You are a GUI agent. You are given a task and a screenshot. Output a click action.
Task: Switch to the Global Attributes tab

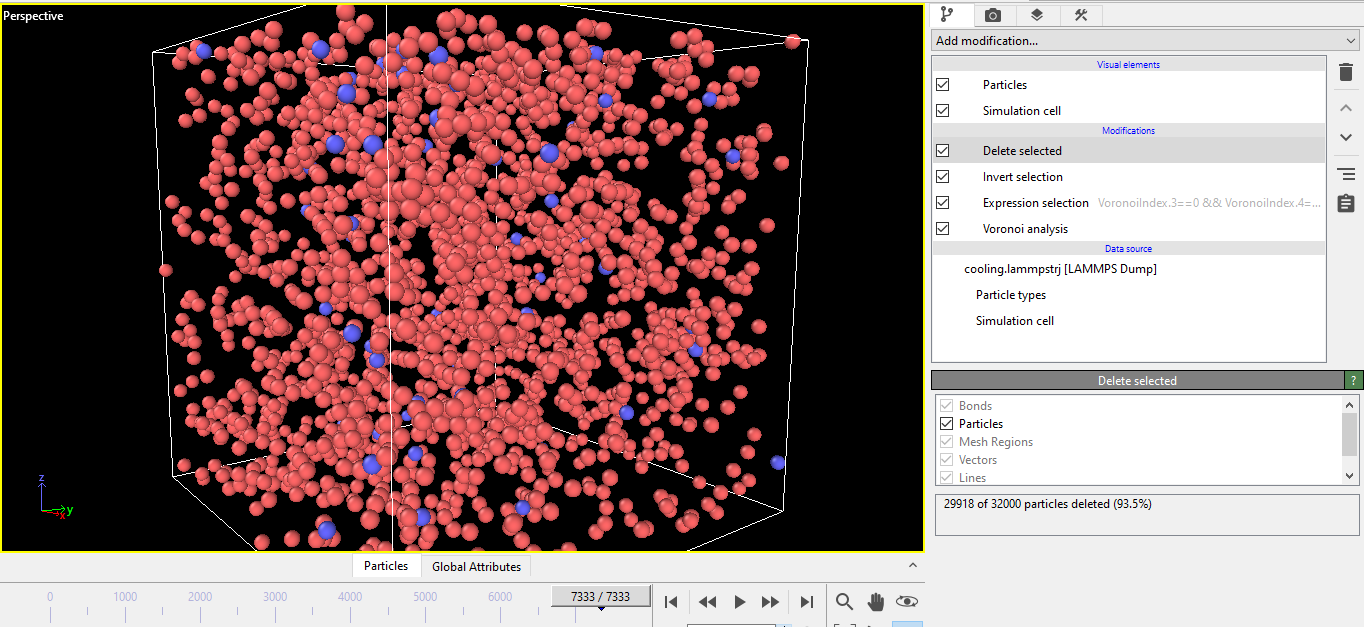(x=476, y=566)
